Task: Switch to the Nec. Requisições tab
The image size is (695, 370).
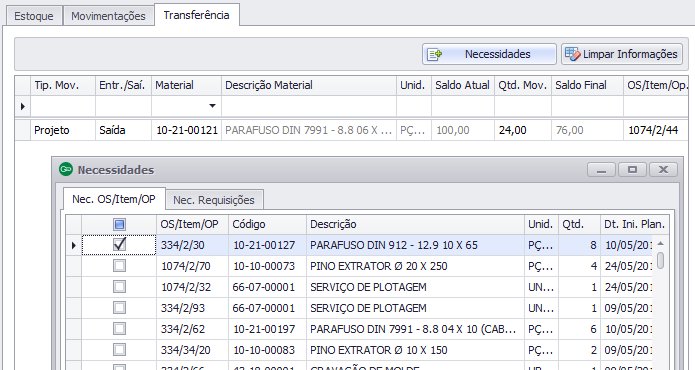Action: (x=214, y=200)
